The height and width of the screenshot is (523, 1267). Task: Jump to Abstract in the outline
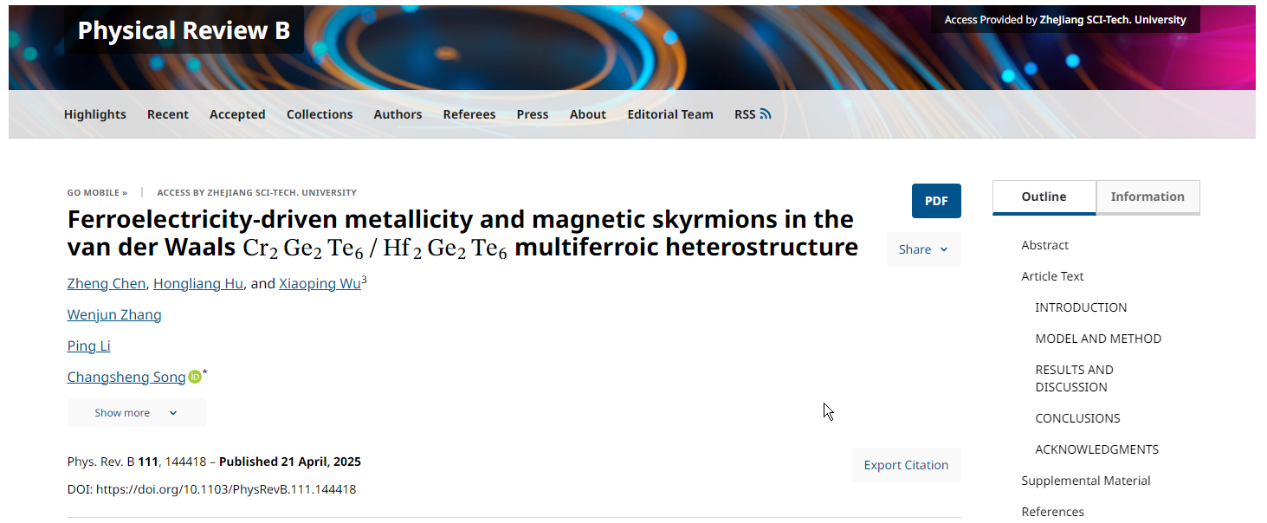(x=1045, y=245)
